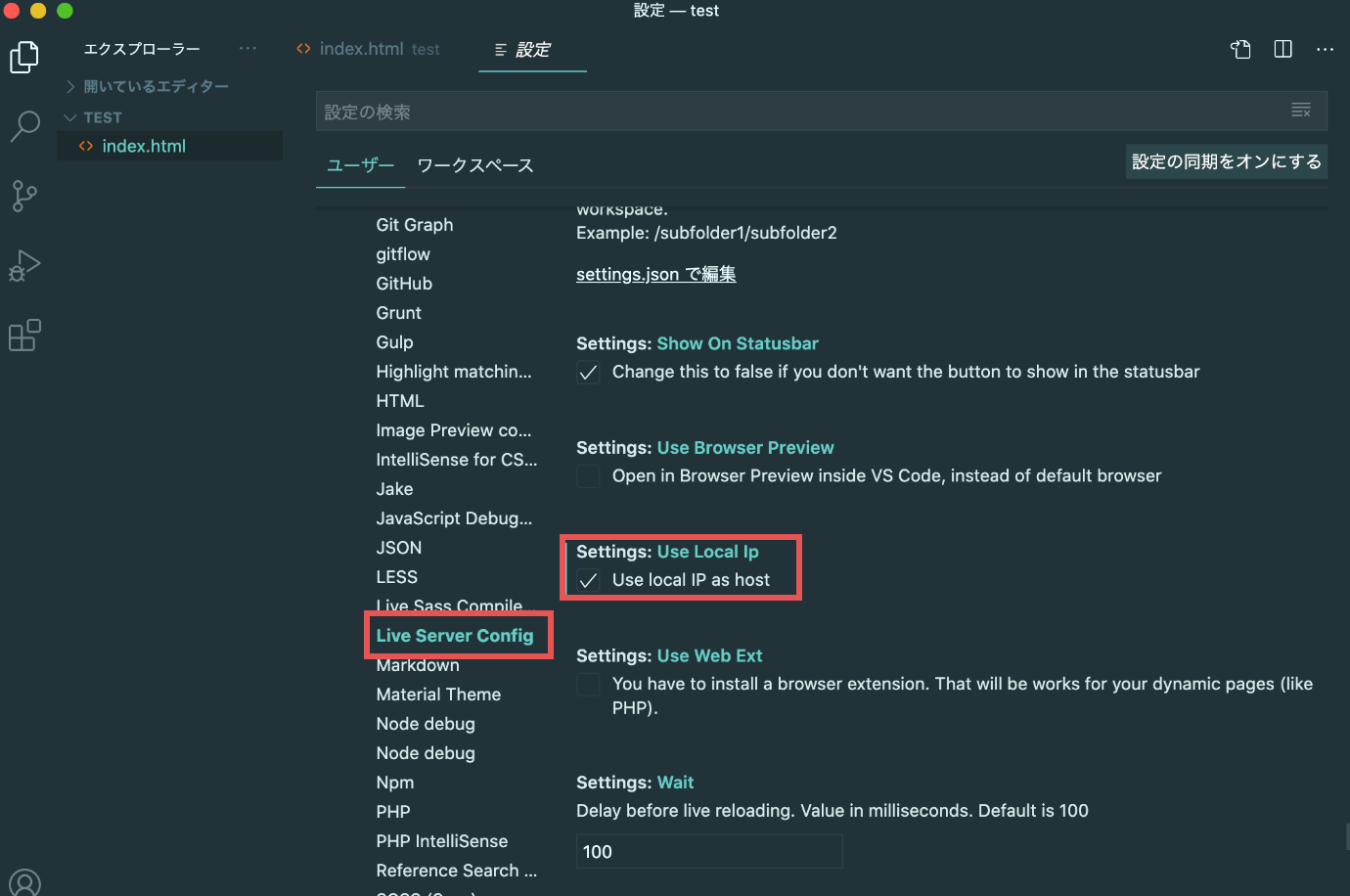The height and width of the screenshot is (896, 1350).
Task: Click the settings.json で編集 link
Action: (x=655, y=274)
